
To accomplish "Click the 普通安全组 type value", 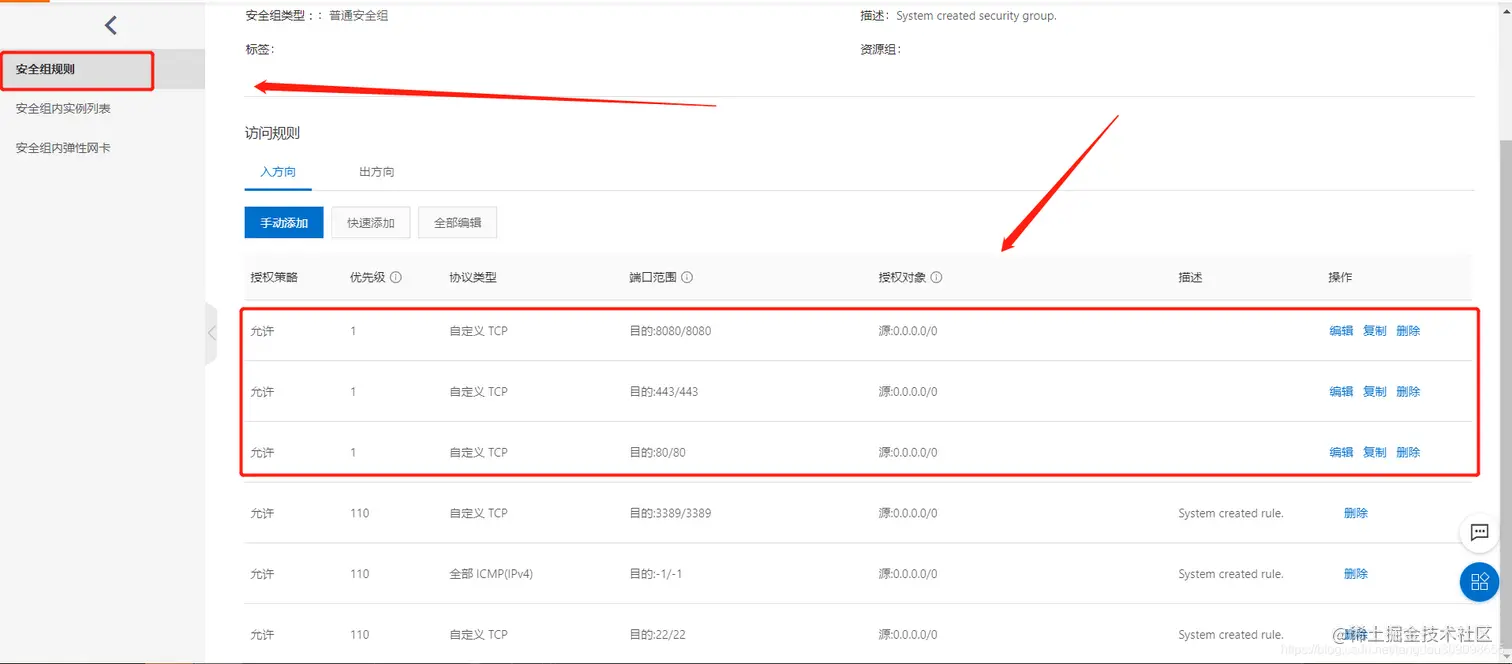I will tap(359, 16).
